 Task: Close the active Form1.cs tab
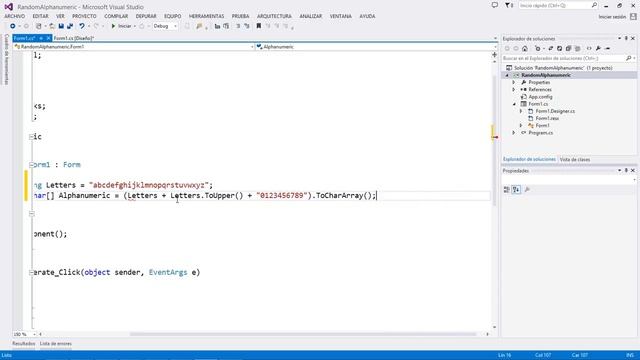point(48,38)
